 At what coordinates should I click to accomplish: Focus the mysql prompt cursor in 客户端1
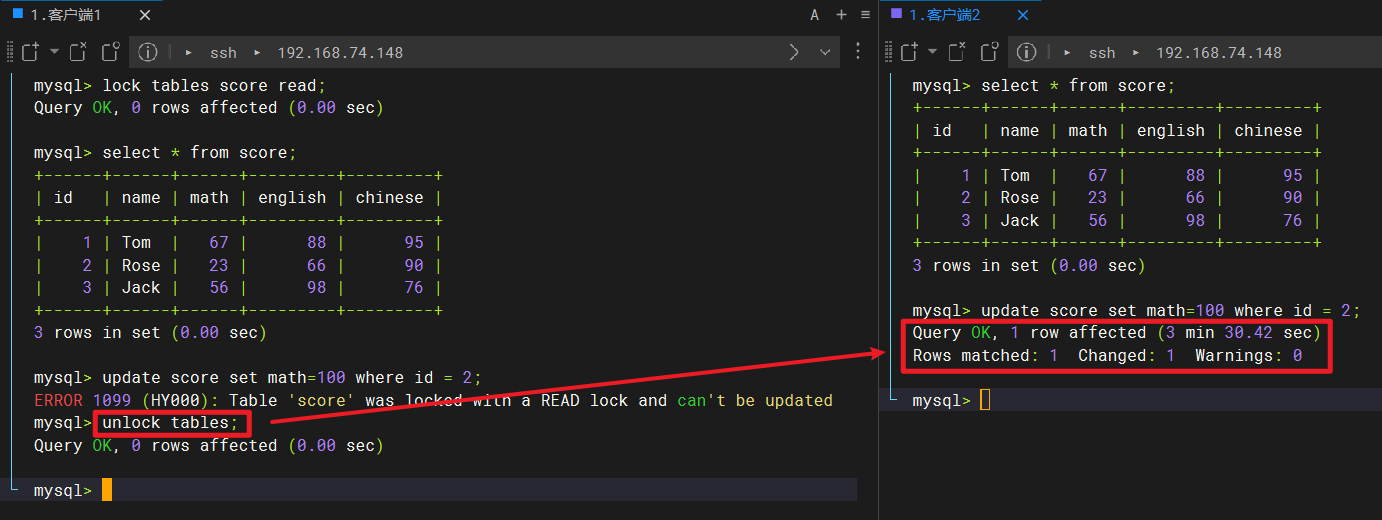pyautogui.click(x=107, y=490)
